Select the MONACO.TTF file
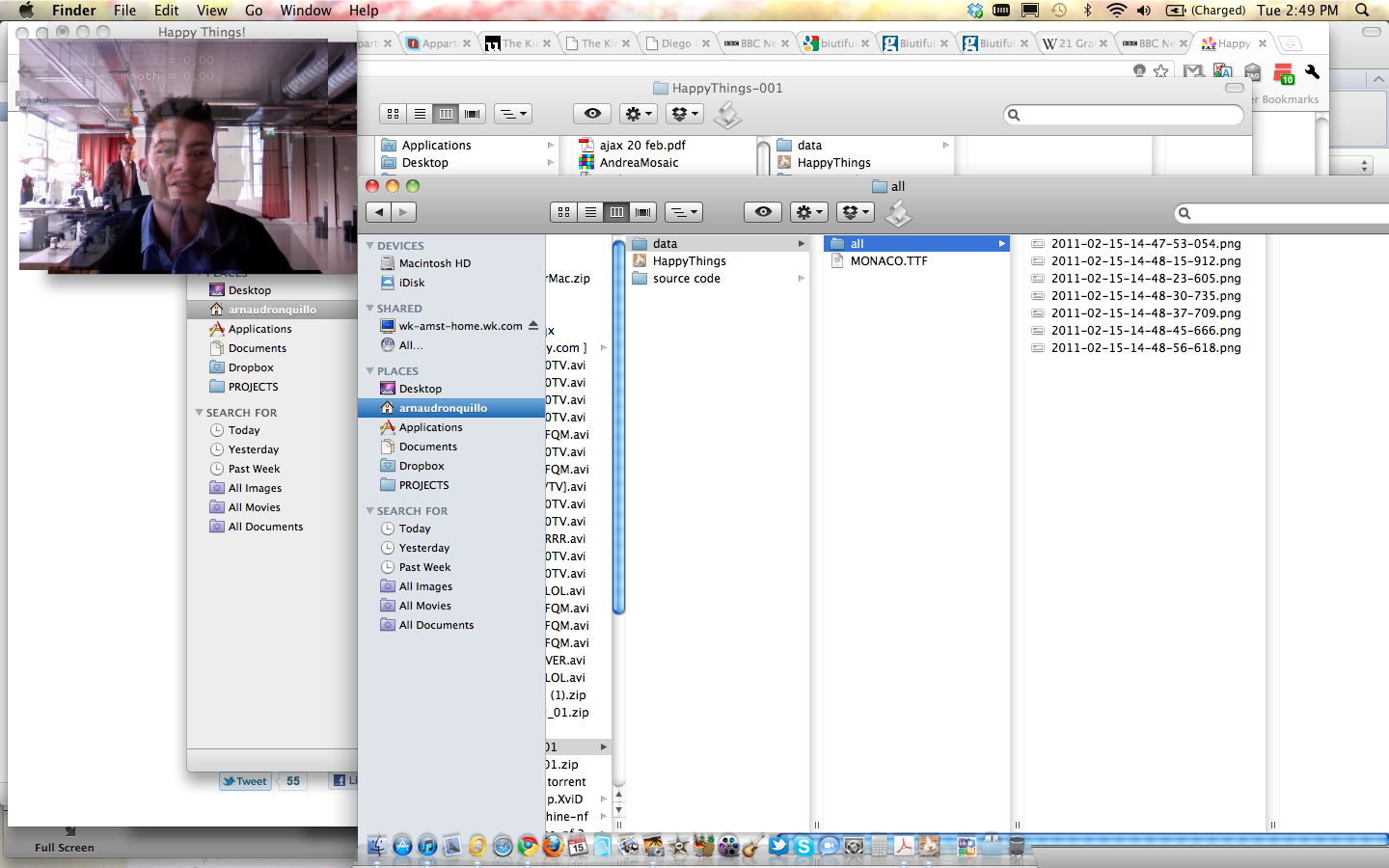 click(x=888, y=261)
